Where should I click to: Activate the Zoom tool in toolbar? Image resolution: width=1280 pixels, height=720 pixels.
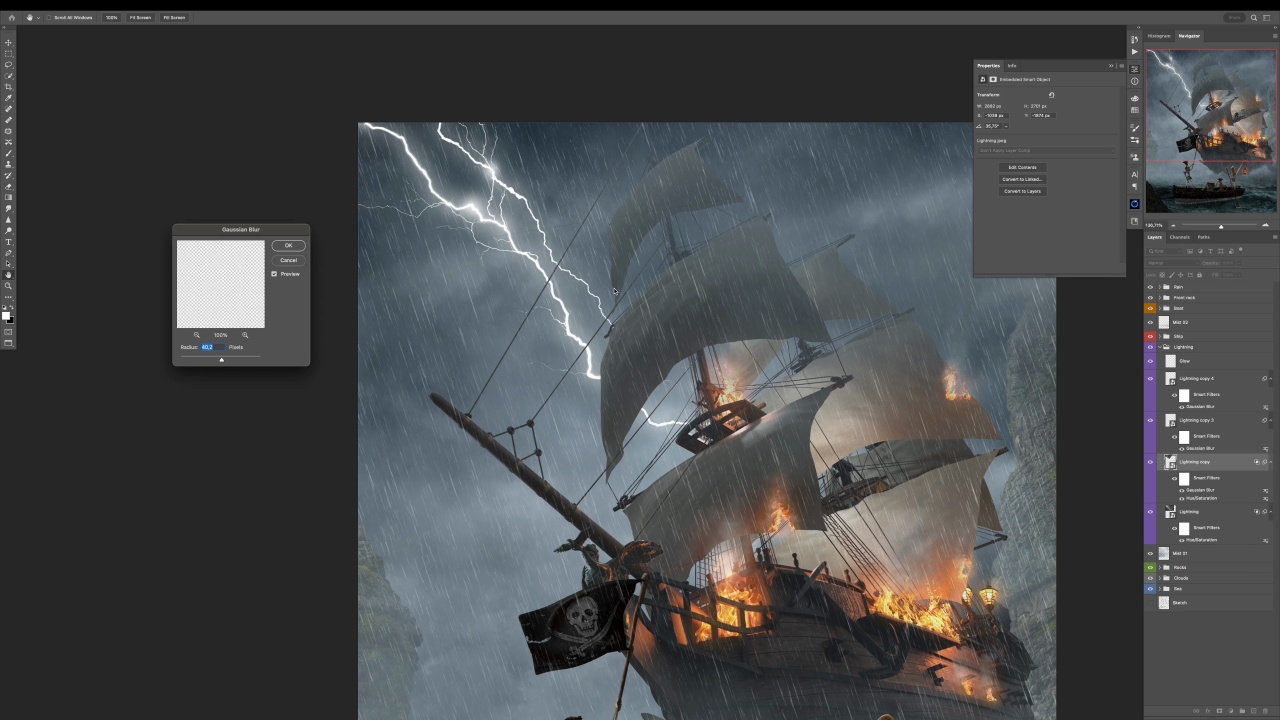(x=9, y=286)
